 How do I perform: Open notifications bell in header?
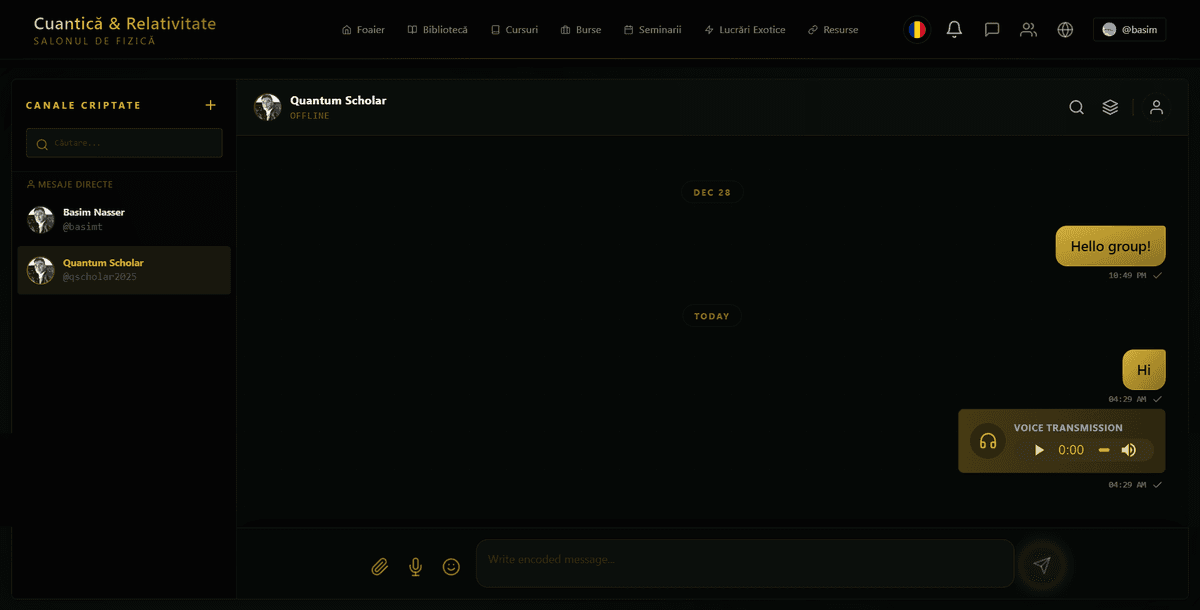coord(954,30)
